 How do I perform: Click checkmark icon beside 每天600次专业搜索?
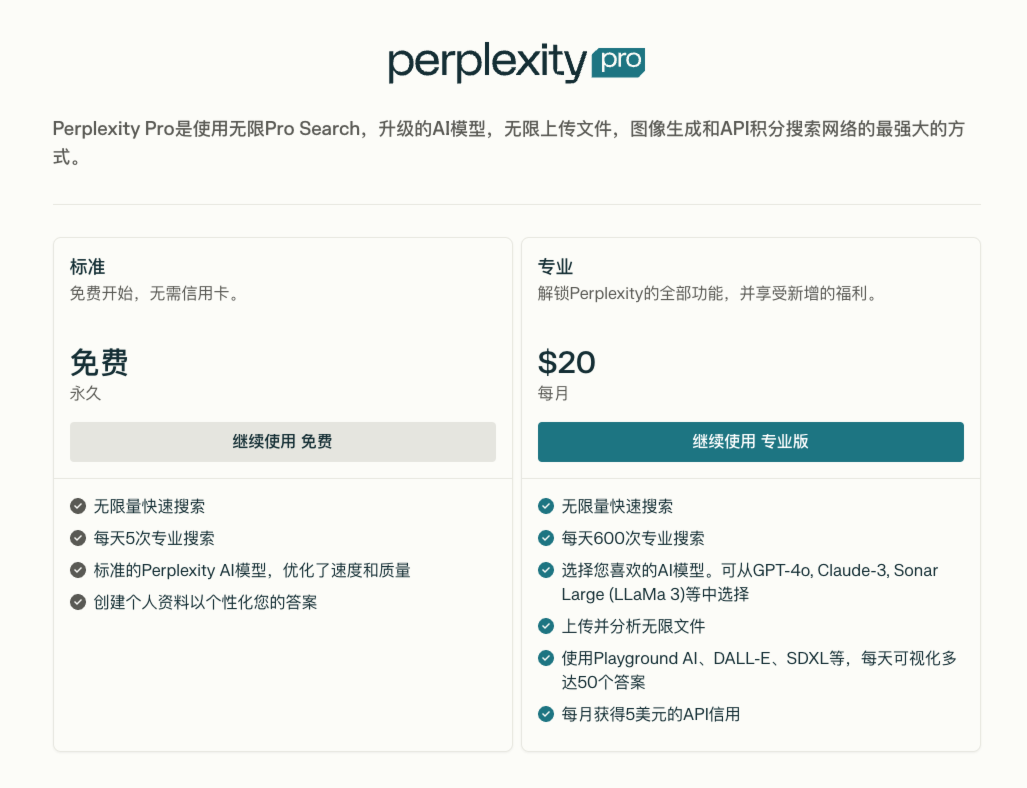(x=546, y=538)
